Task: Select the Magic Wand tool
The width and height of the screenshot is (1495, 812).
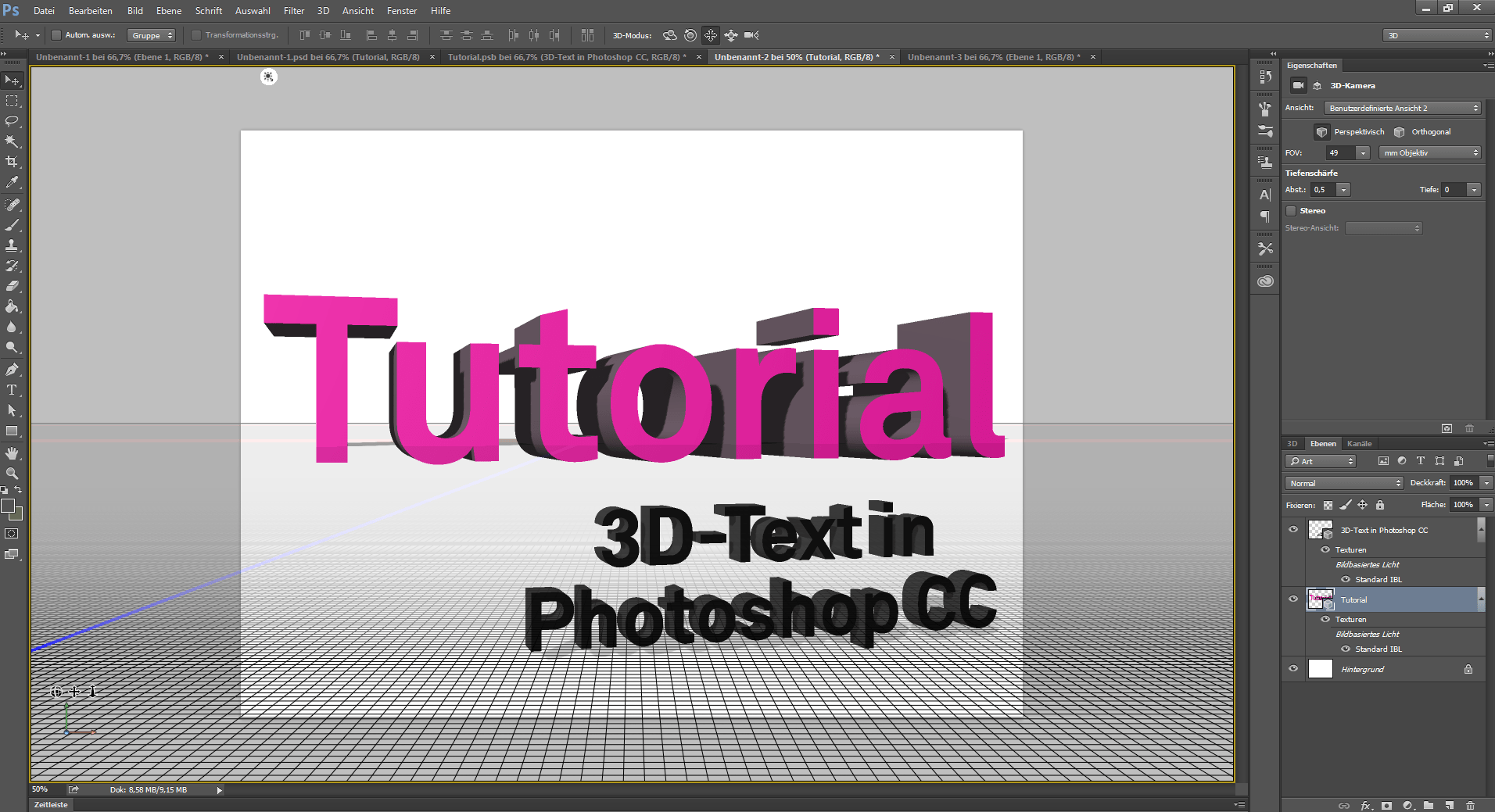Action: click(12, 141)
